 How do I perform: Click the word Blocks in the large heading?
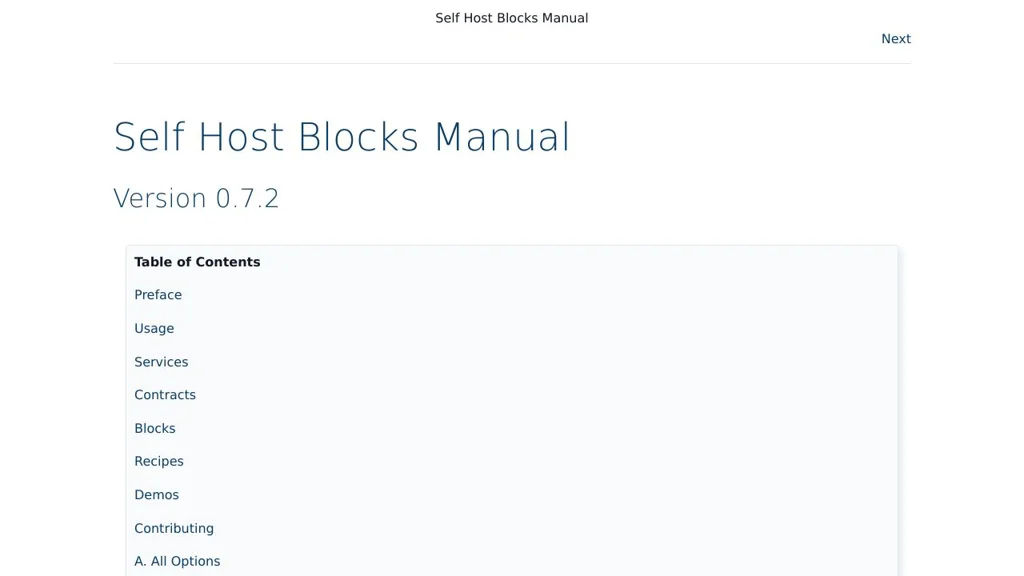point(358,137)
